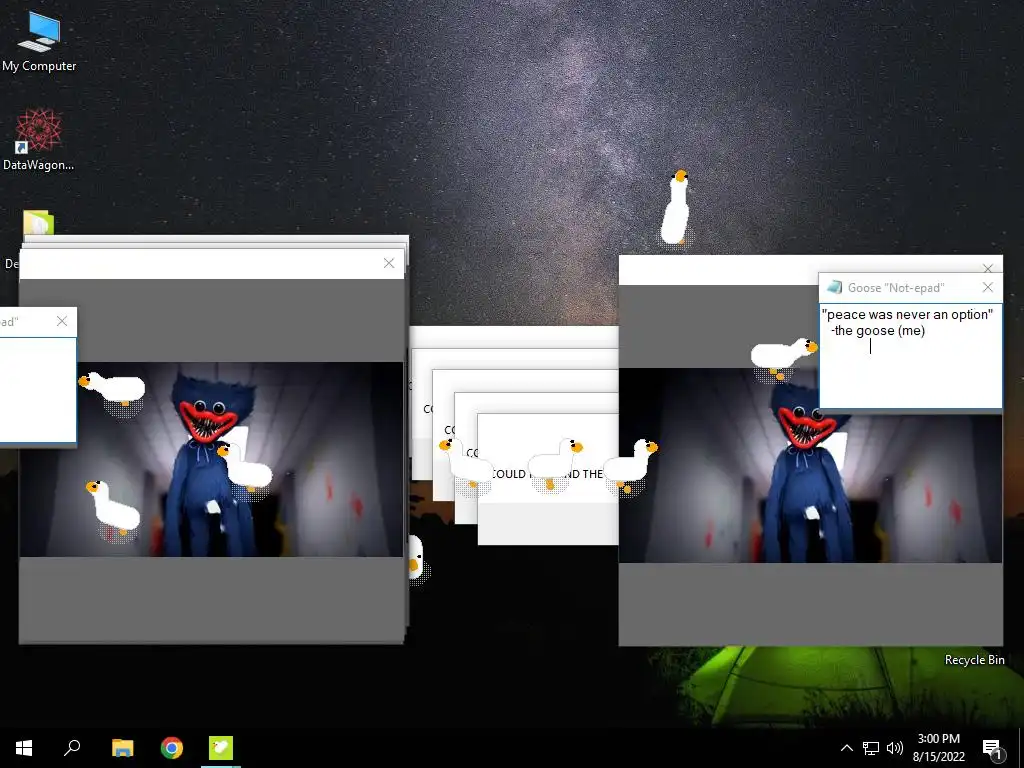This screenshot has width=1024, height=768.
Task: Click the Huggy Wuggy image in right window
Action: click(x=810, y=465)
